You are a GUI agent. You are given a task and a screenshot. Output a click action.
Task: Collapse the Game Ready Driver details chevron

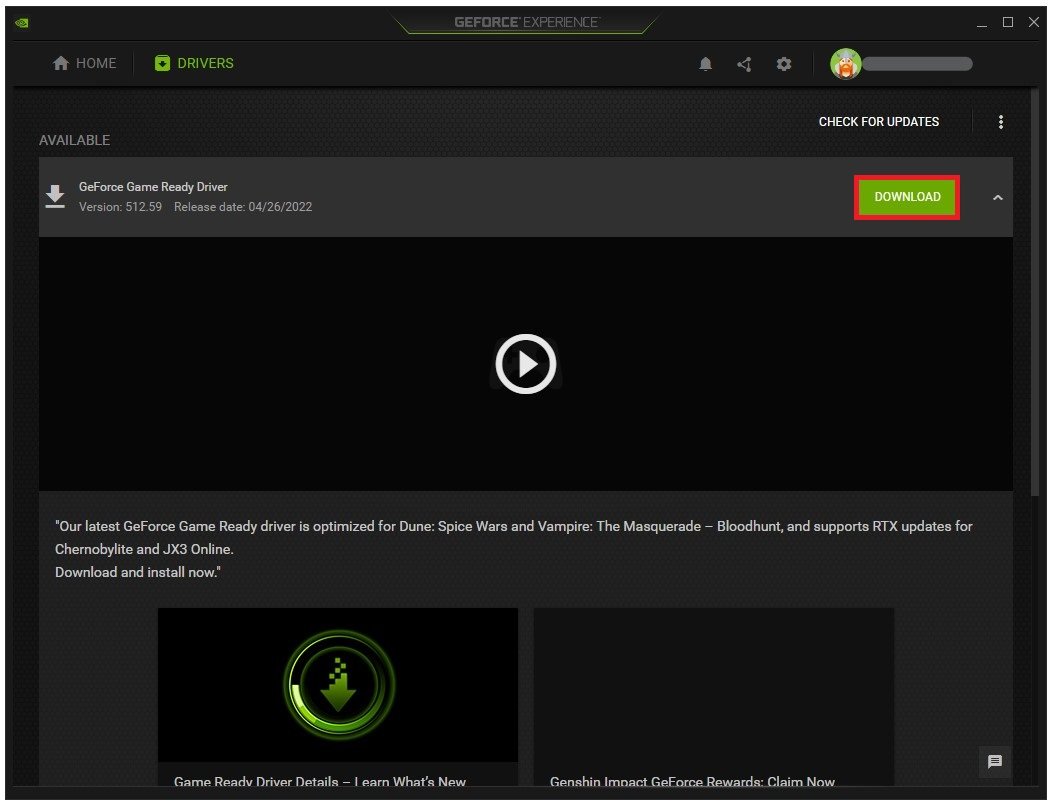(x=997, y=198)
